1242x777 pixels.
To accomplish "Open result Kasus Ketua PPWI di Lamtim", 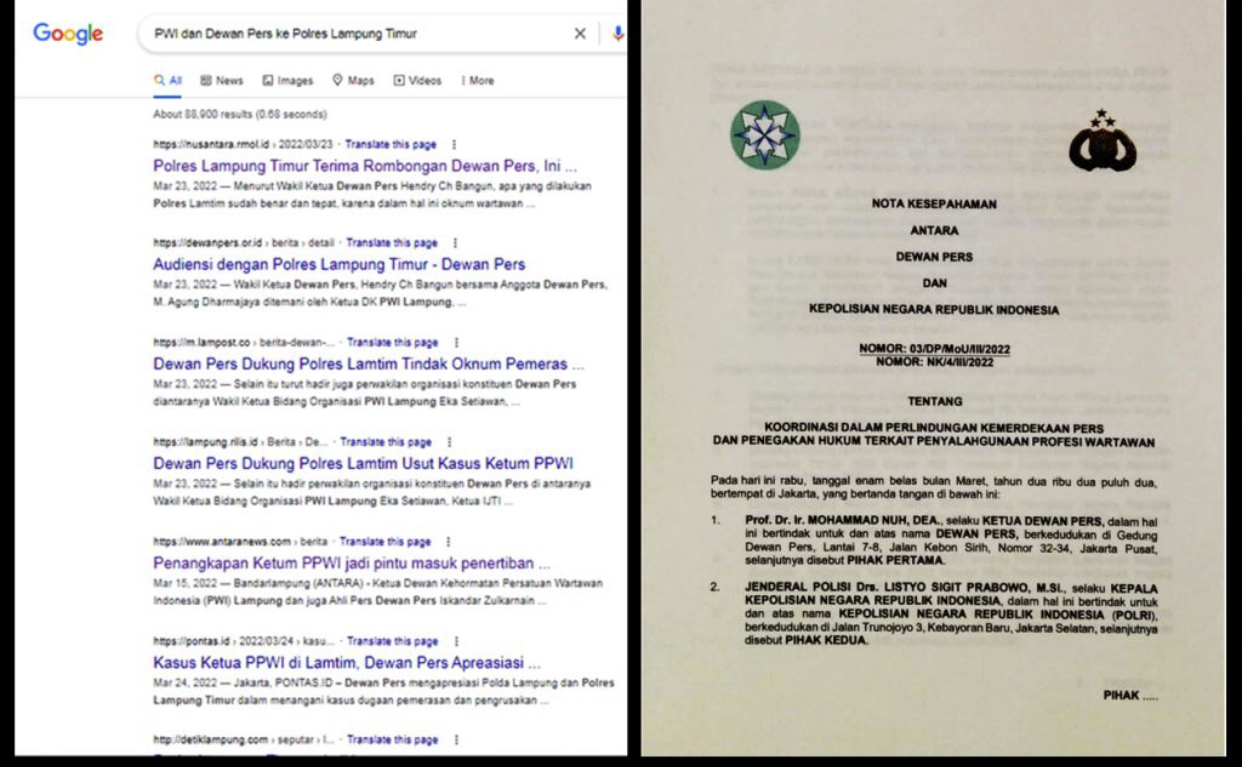I will 347,662.
